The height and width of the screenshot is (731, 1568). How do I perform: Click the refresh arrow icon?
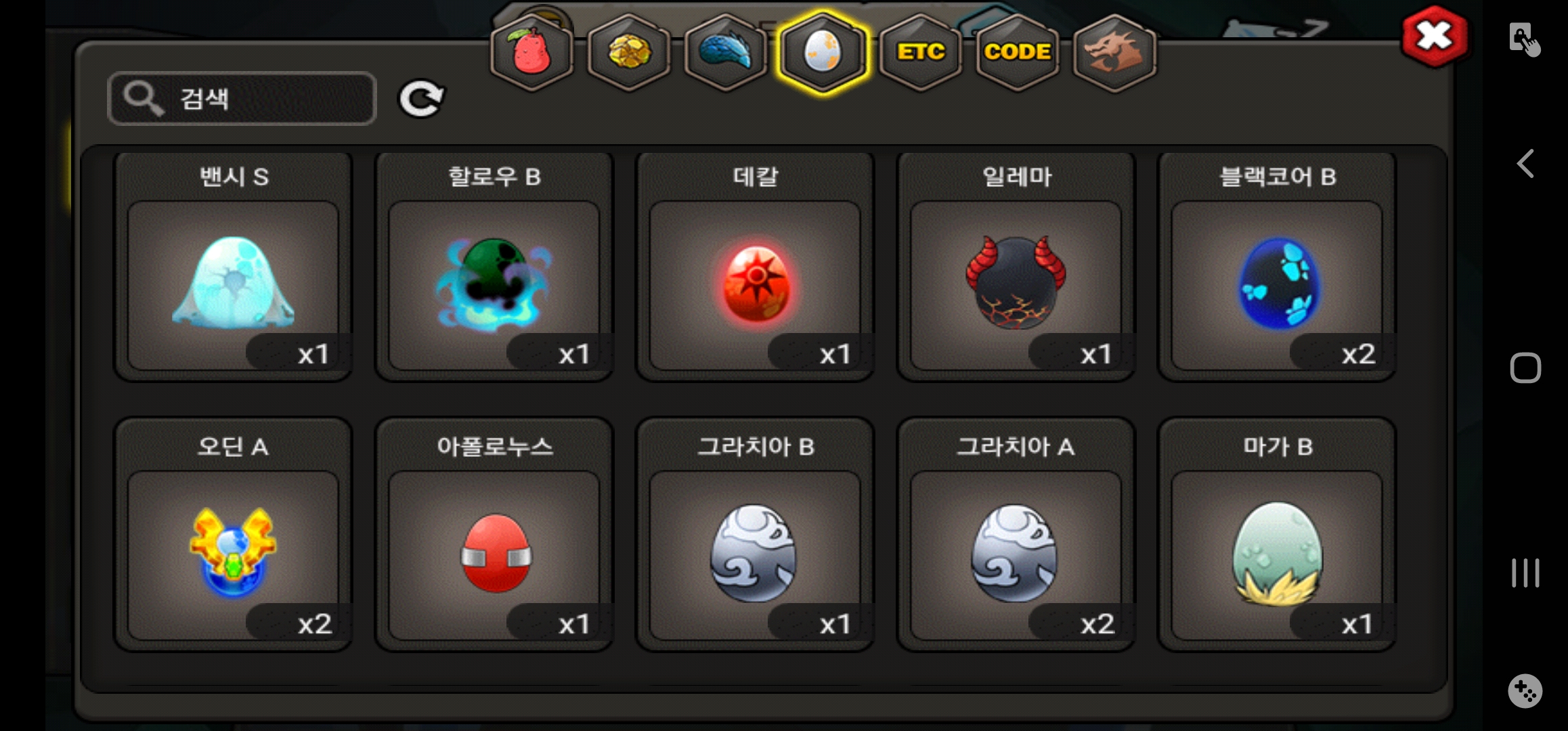click(x=421, y=99)
